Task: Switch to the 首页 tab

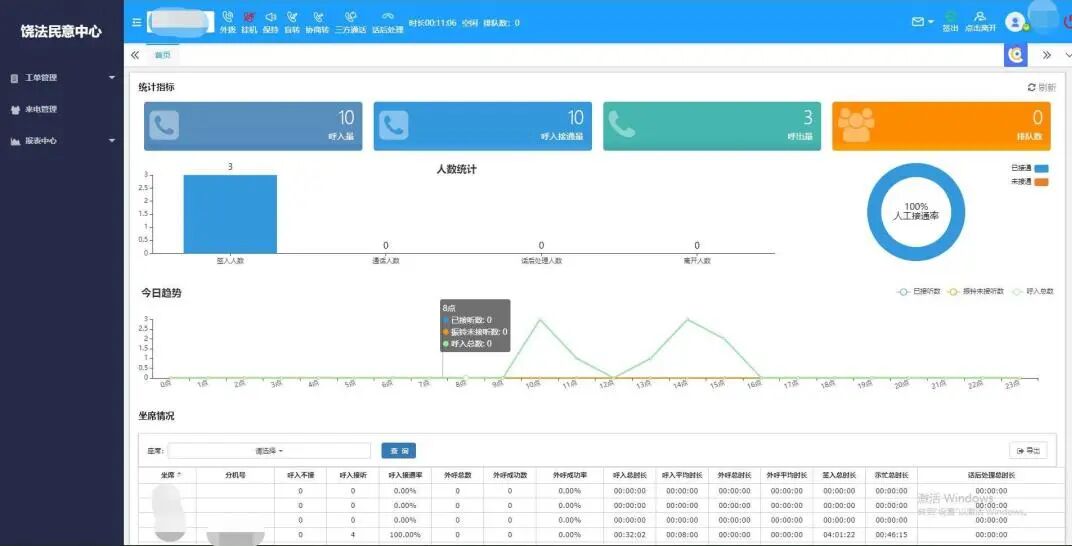Action: 162,55
